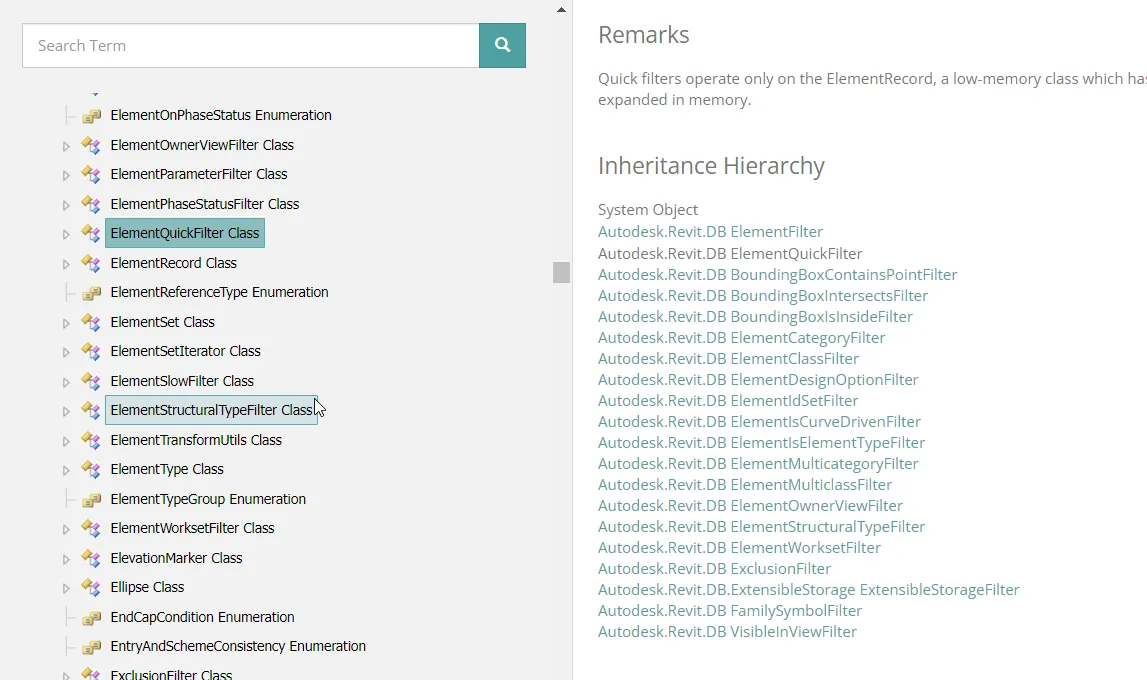Open the ElementIsCurveDrivenFilter link

759,422
